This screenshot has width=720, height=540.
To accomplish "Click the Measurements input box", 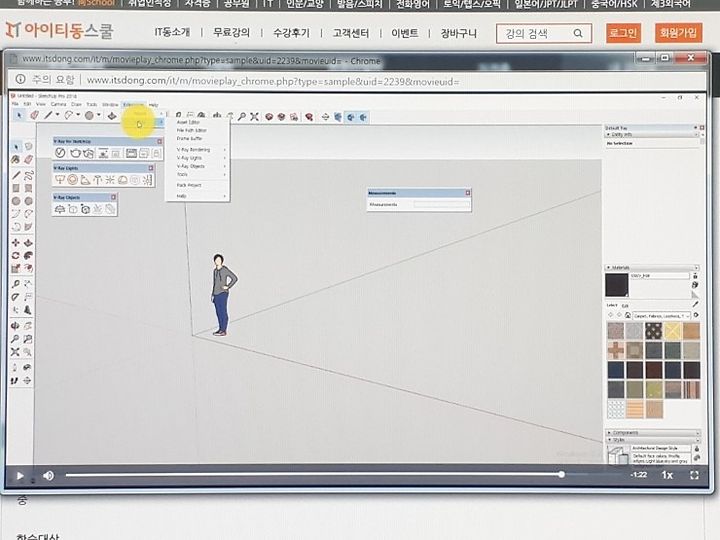I will pyautogui.click(x=441, y=204).
